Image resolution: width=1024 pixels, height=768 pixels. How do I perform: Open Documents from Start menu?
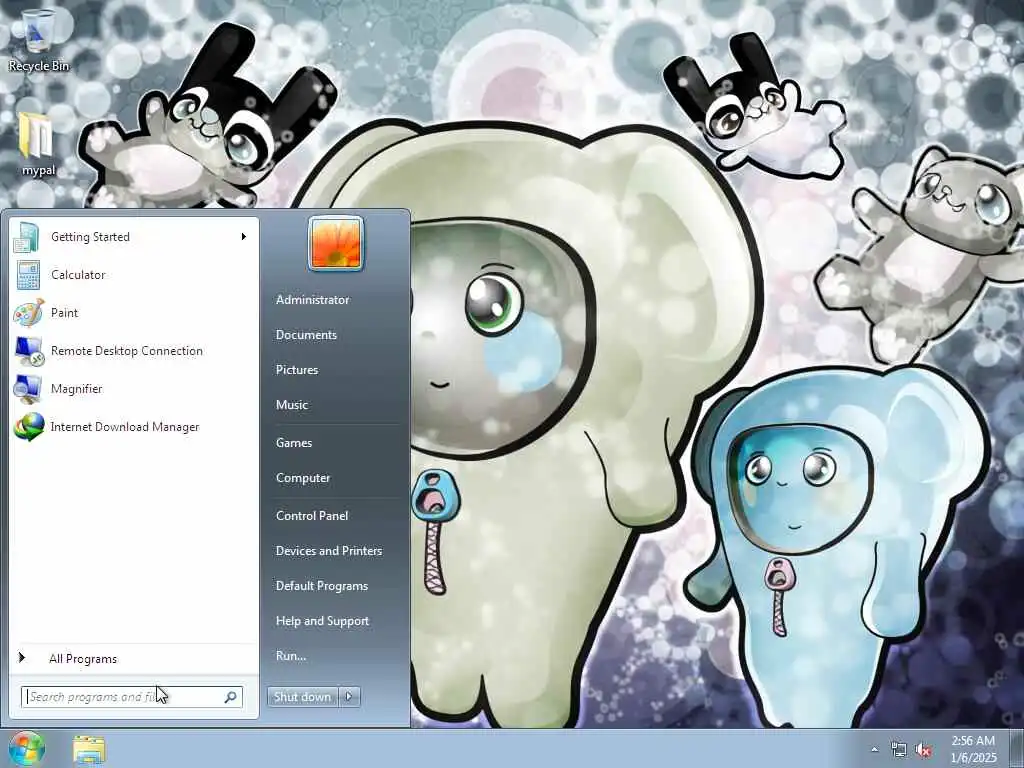click(306, 335)
